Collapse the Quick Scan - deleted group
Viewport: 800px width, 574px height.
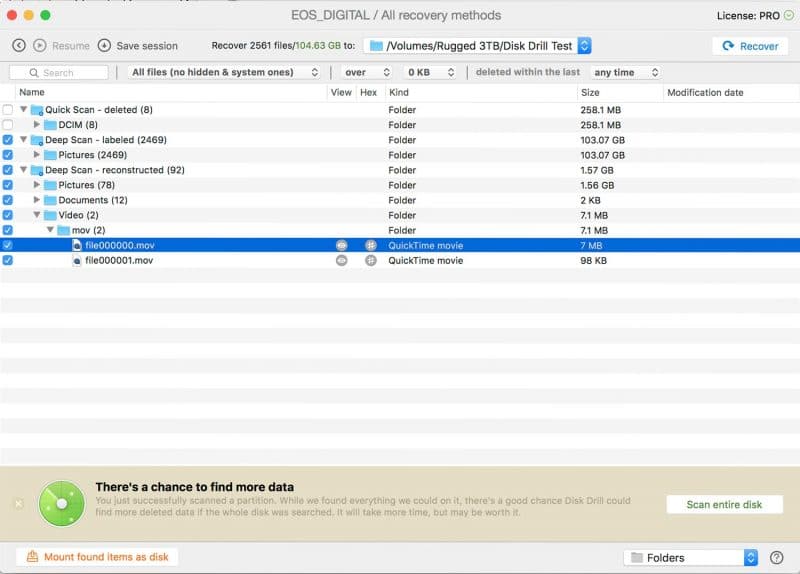click(x=23, y=109)
